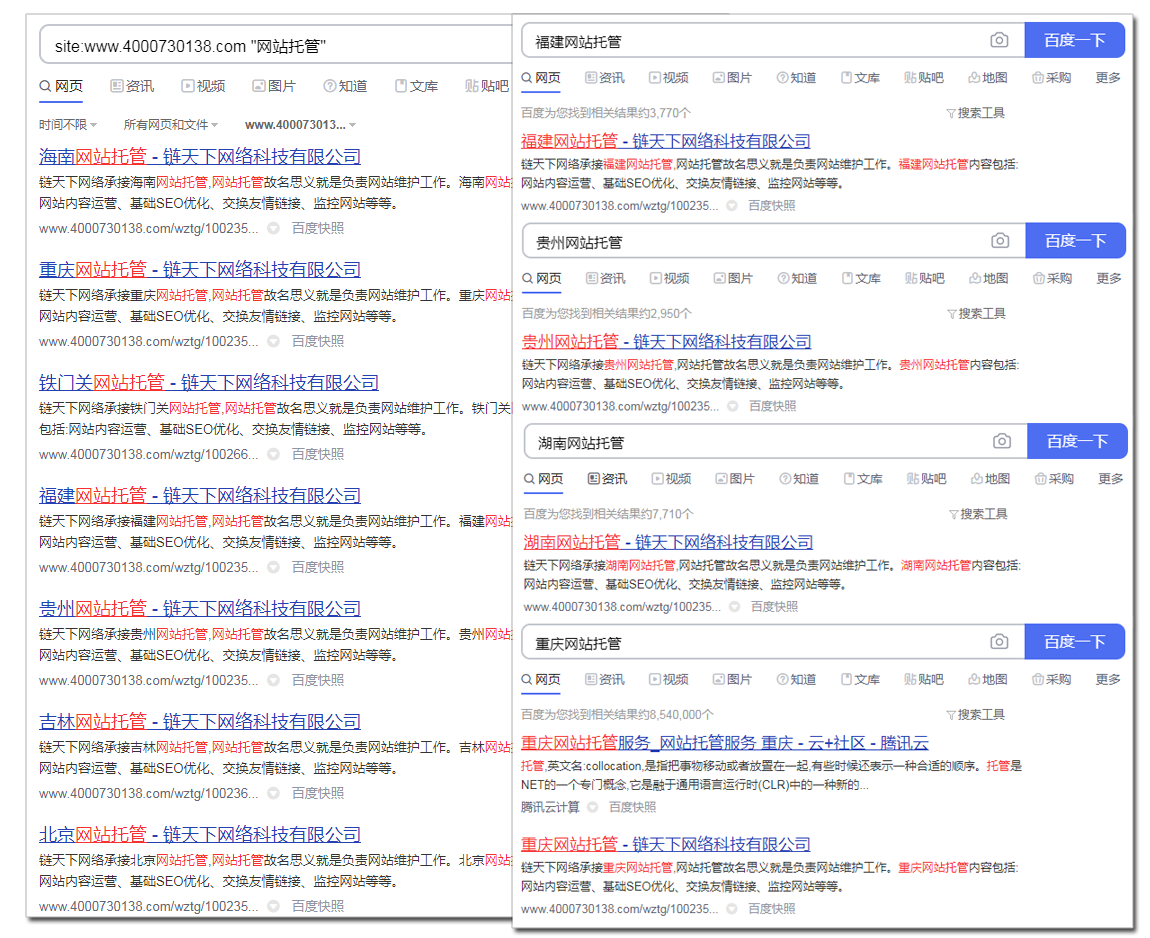The width and height of the screenshot is (1150, 938).
Task: Open the 海南网站托管 - 链天下网络科技有限公司 result
Action: [x=199, y=156]
